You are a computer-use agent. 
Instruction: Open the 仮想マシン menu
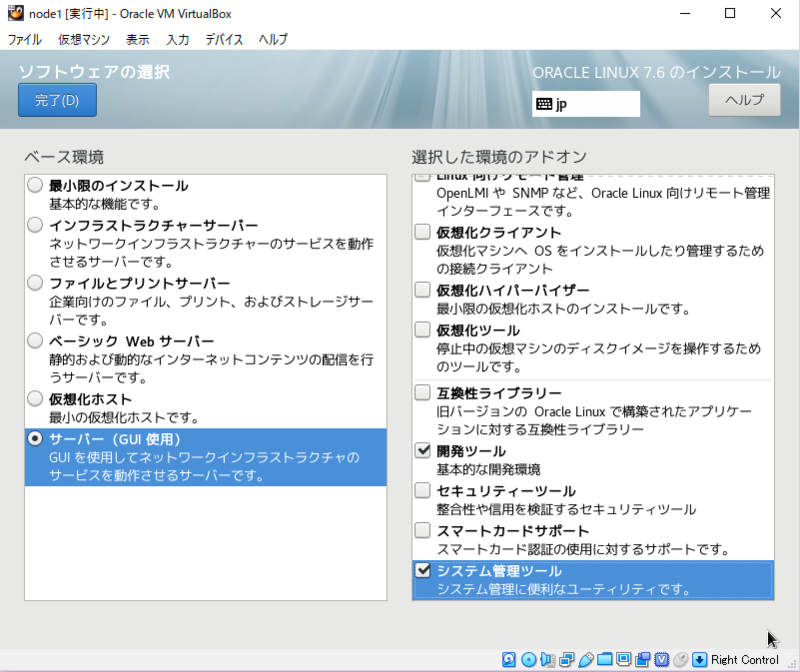click(84, 39)
